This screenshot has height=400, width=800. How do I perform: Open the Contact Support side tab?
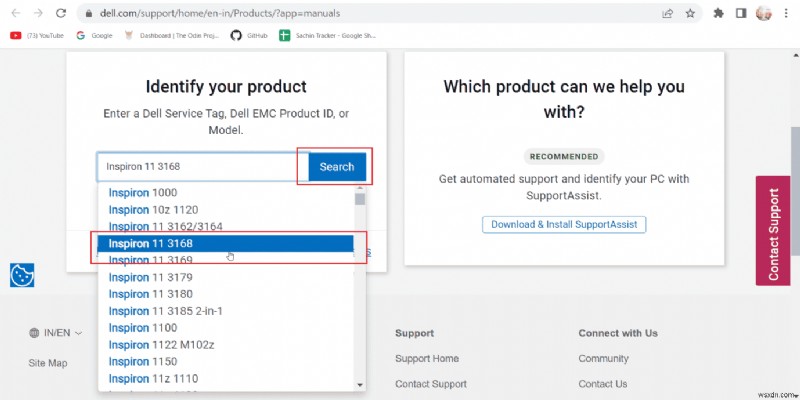[773, 230]
